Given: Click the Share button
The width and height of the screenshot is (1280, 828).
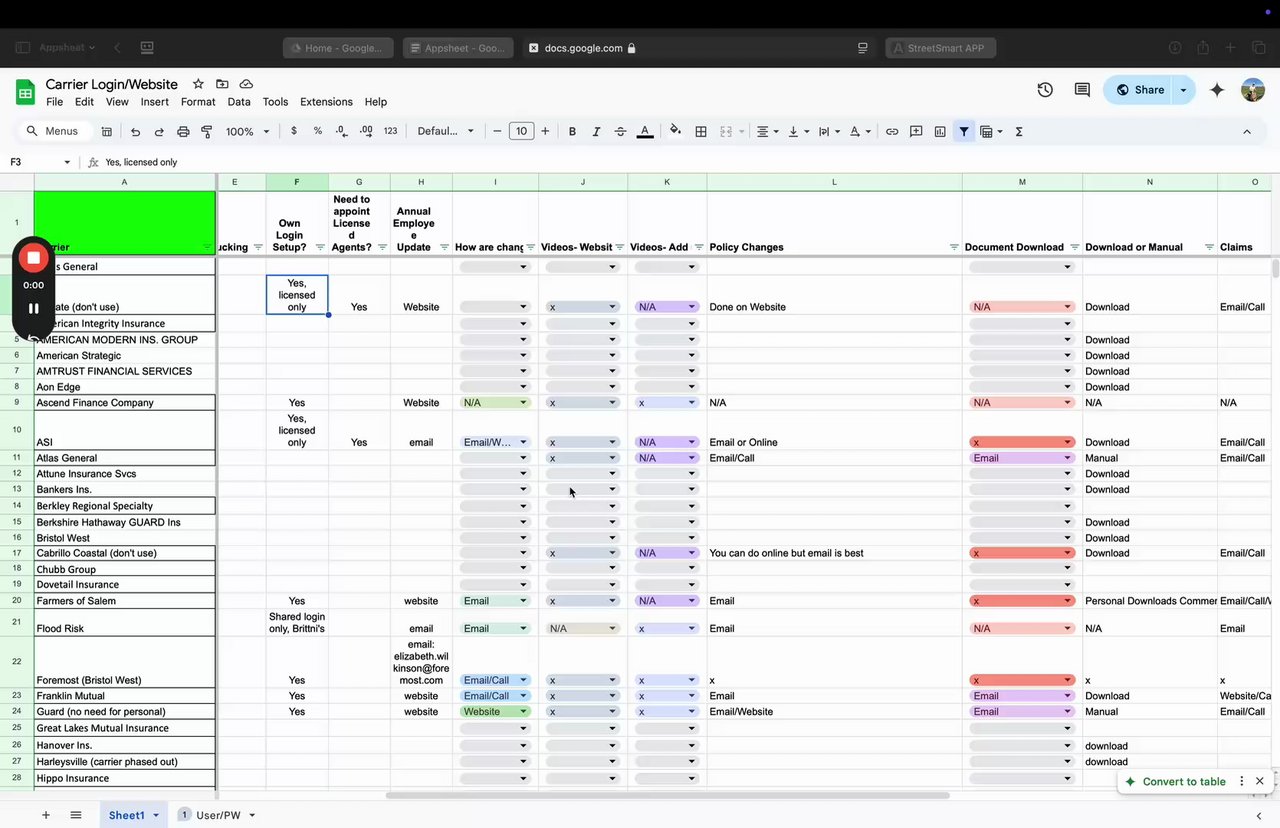Looking at the screenshot, I should (x=1140, y=90).
